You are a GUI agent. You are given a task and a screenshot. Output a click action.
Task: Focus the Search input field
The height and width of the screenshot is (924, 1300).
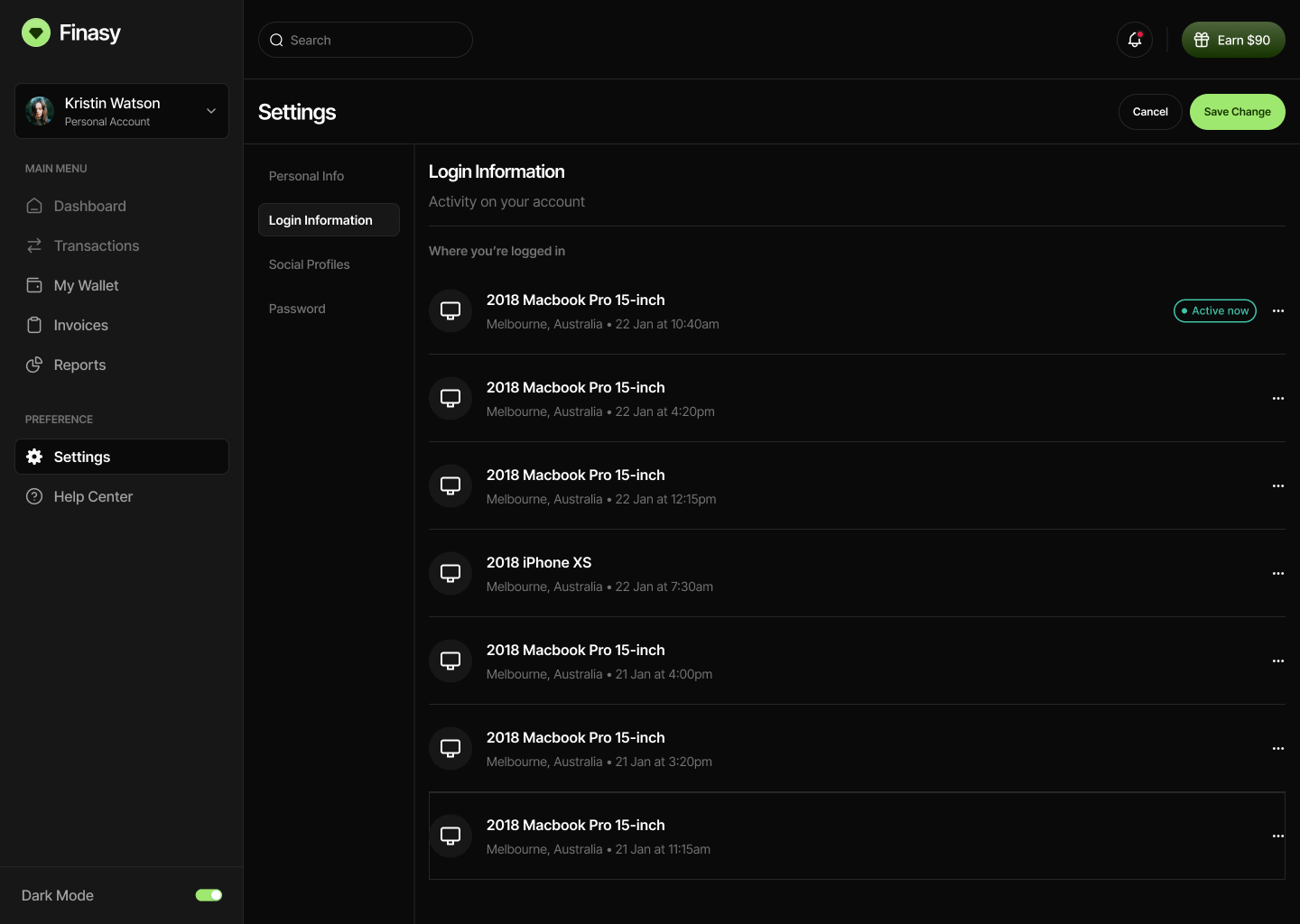(366, 40)
